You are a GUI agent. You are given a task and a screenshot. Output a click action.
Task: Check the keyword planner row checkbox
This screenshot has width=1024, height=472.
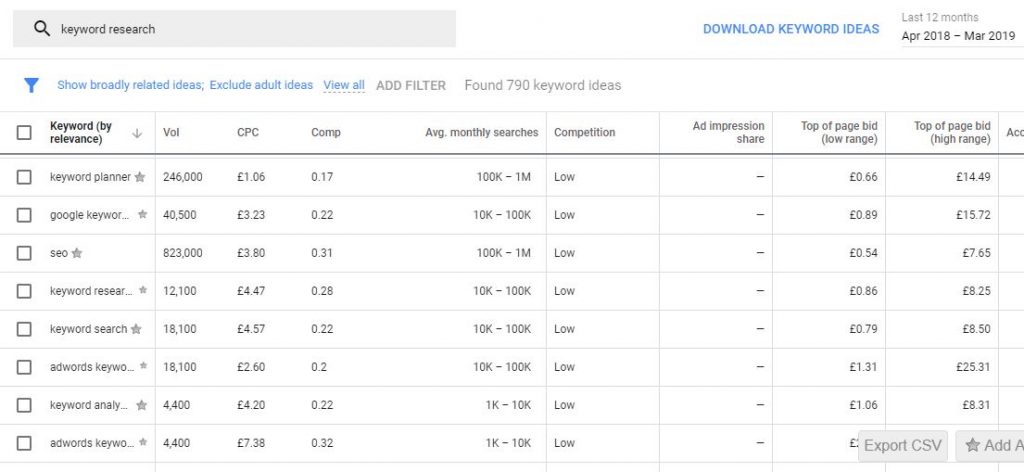tap(24, 177)
